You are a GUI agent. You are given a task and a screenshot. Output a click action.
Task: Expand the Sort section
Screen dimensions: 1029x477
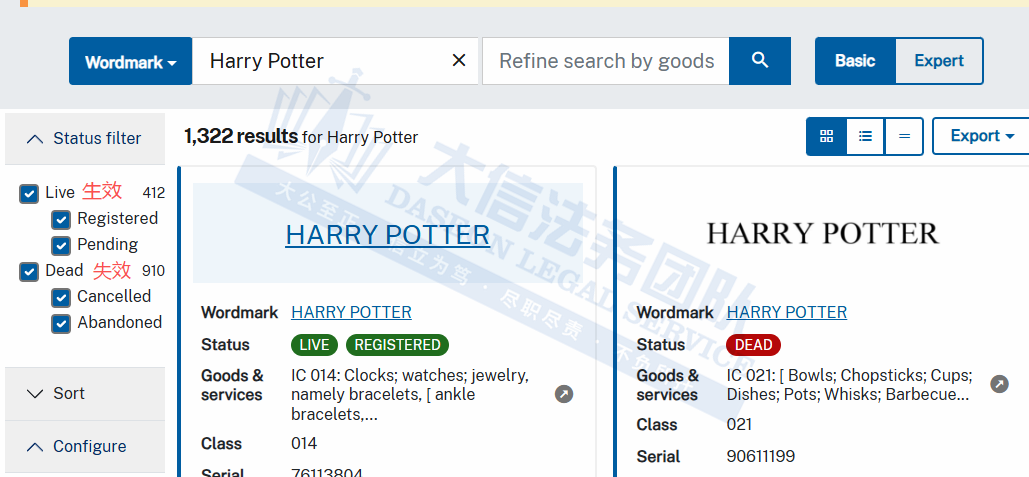pos(85,394)
